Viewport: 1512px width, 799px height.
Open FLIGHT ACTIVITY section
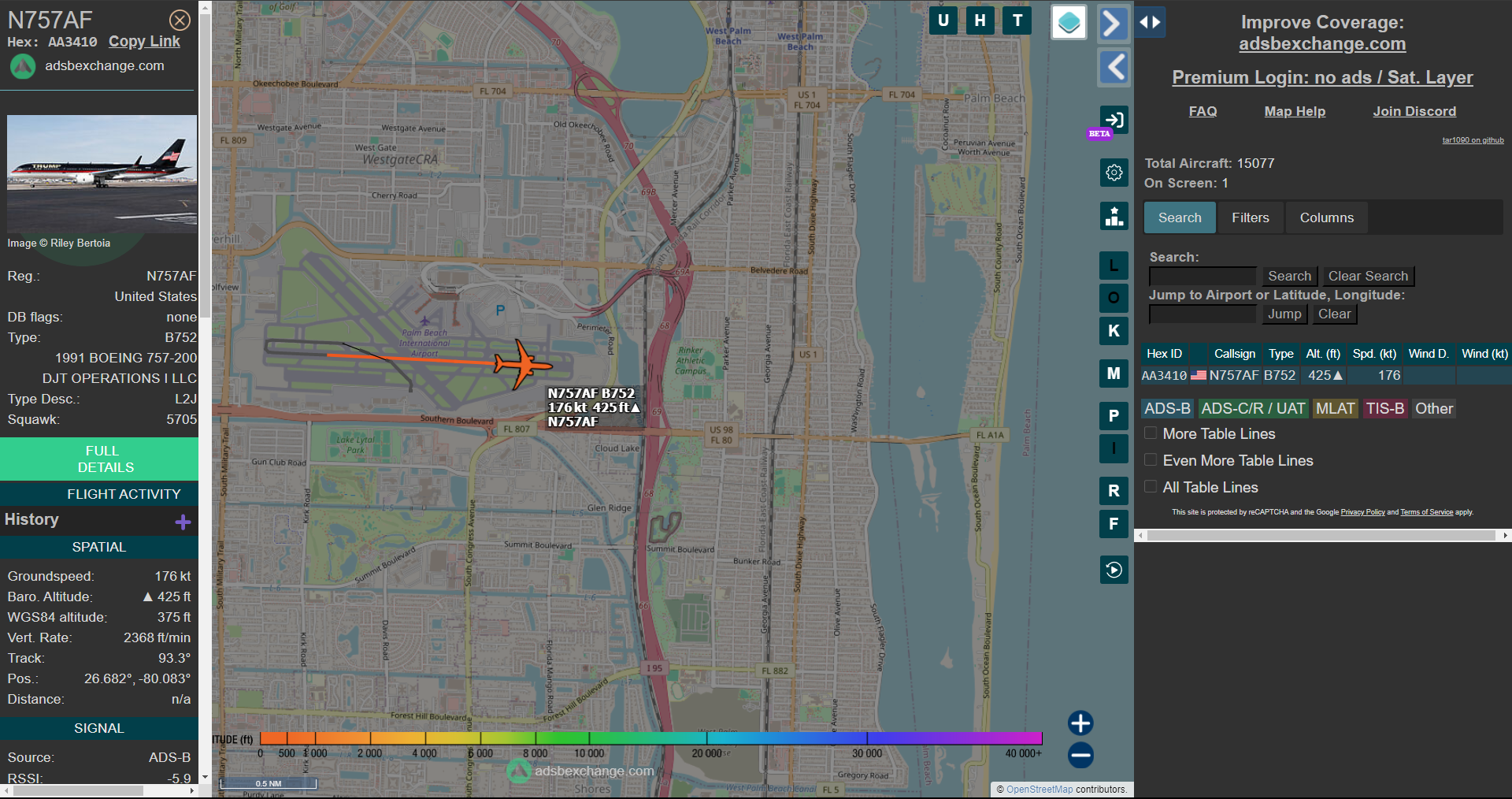(99, 494)
